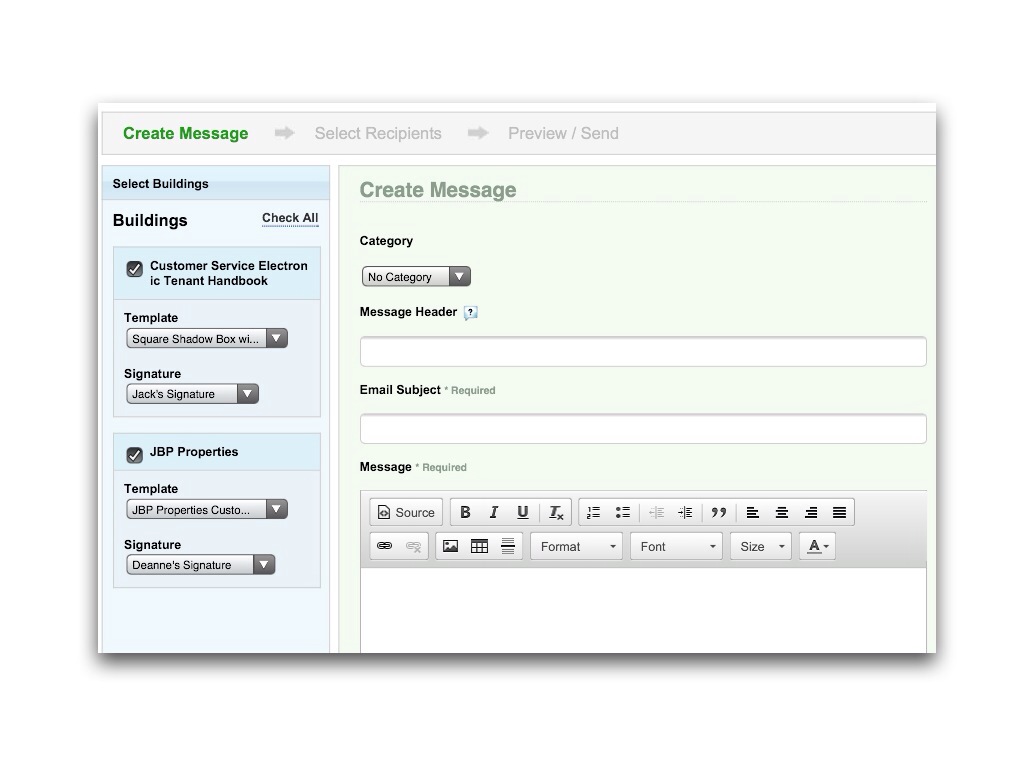Uncheck the JBP Properties building checkbox
This screenshot has width=1024, height=768.
135,455
